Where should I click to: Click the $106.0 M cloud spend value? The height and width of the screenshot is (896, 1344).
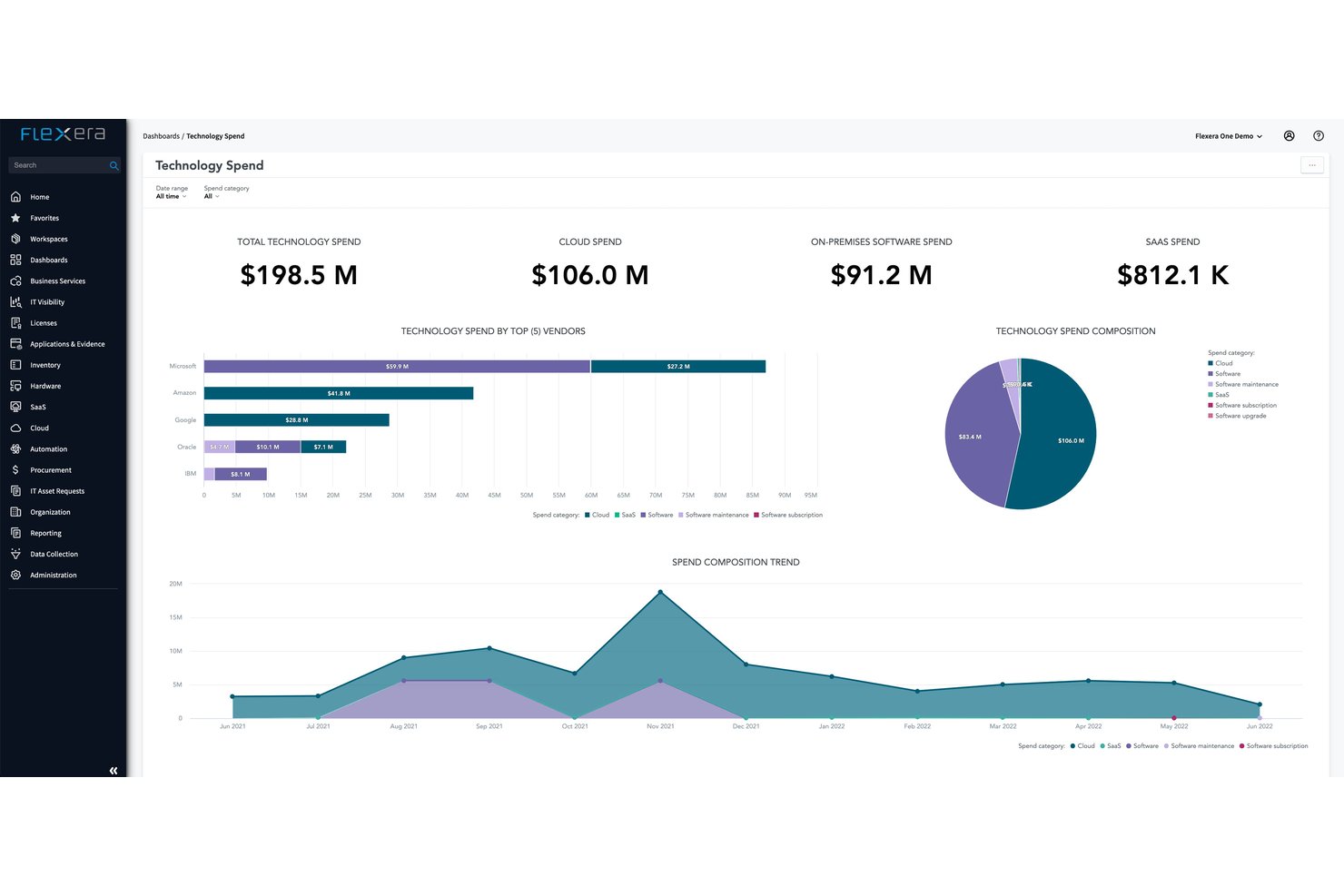[x=590, y=275]
